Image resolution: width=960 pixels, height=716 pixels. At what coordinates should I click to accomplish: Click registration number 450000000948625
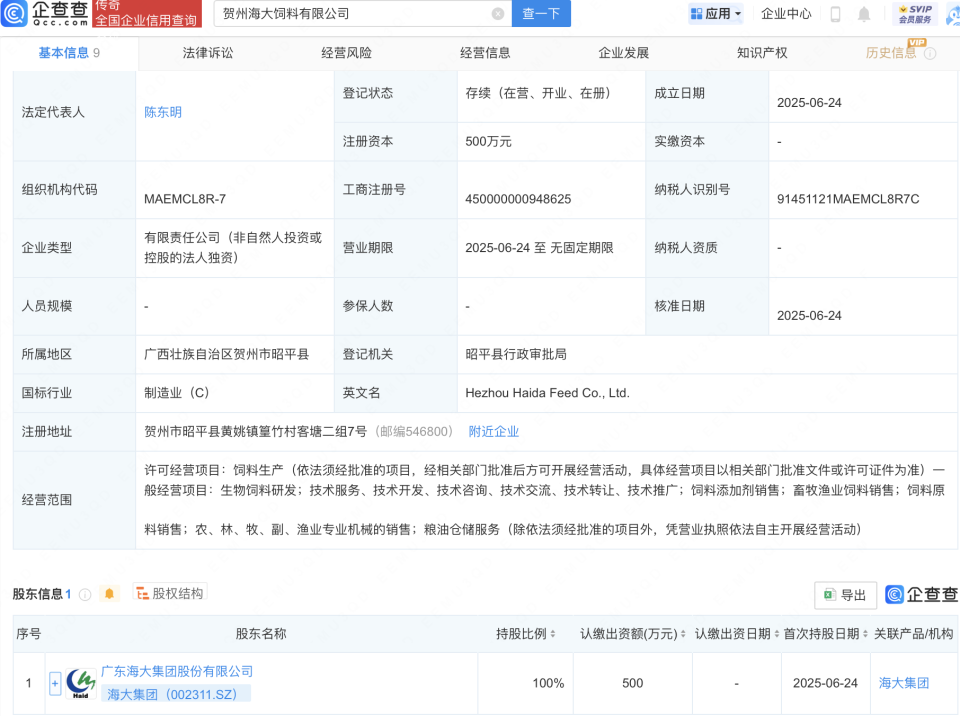518,199
